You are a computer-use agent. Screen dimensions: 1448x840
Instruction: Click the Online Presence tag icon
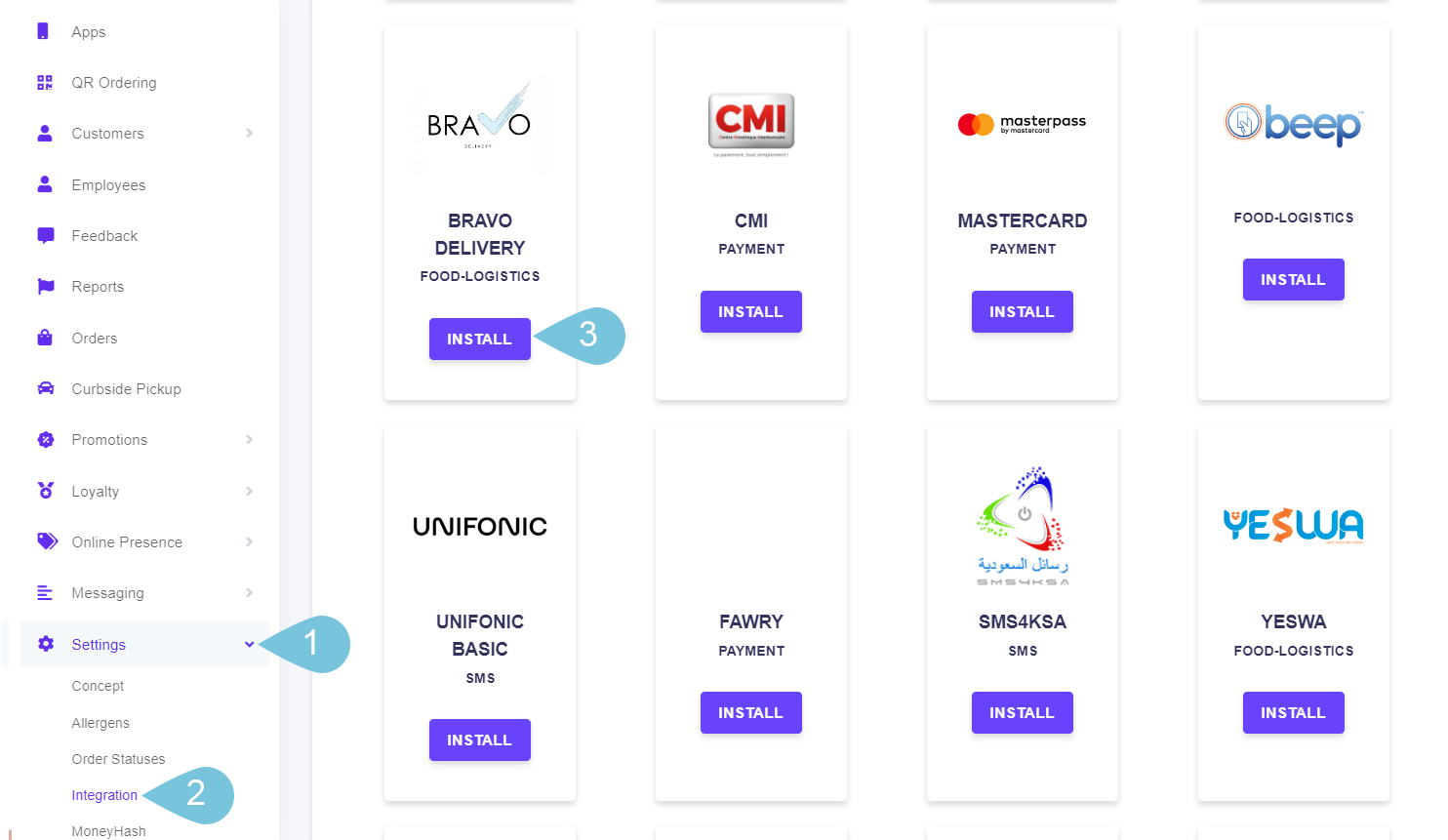click(47, 541)
